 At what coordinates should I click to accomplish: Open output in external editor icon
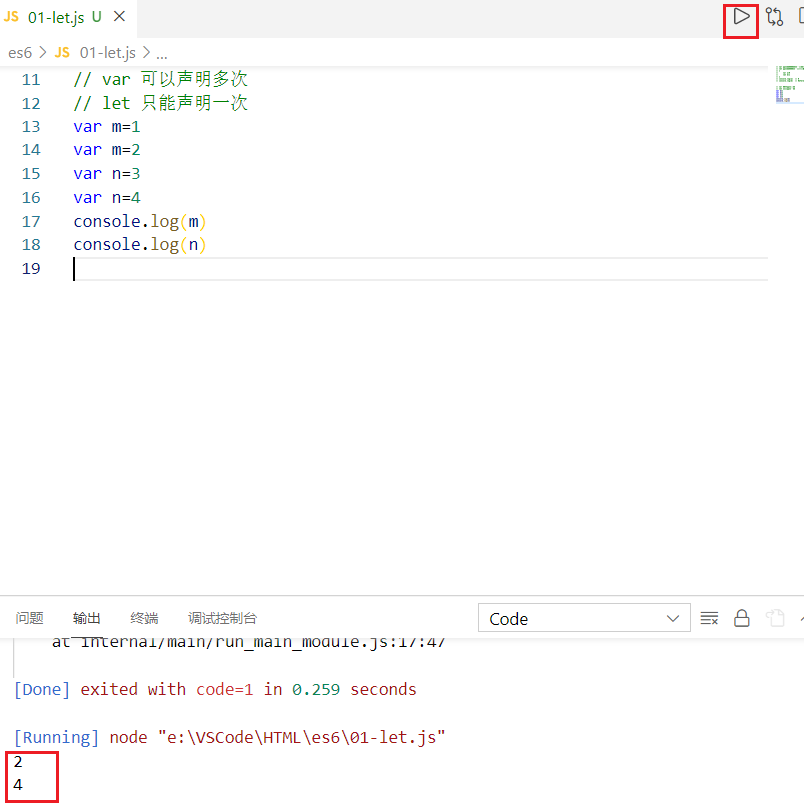(x=776, y=618)
